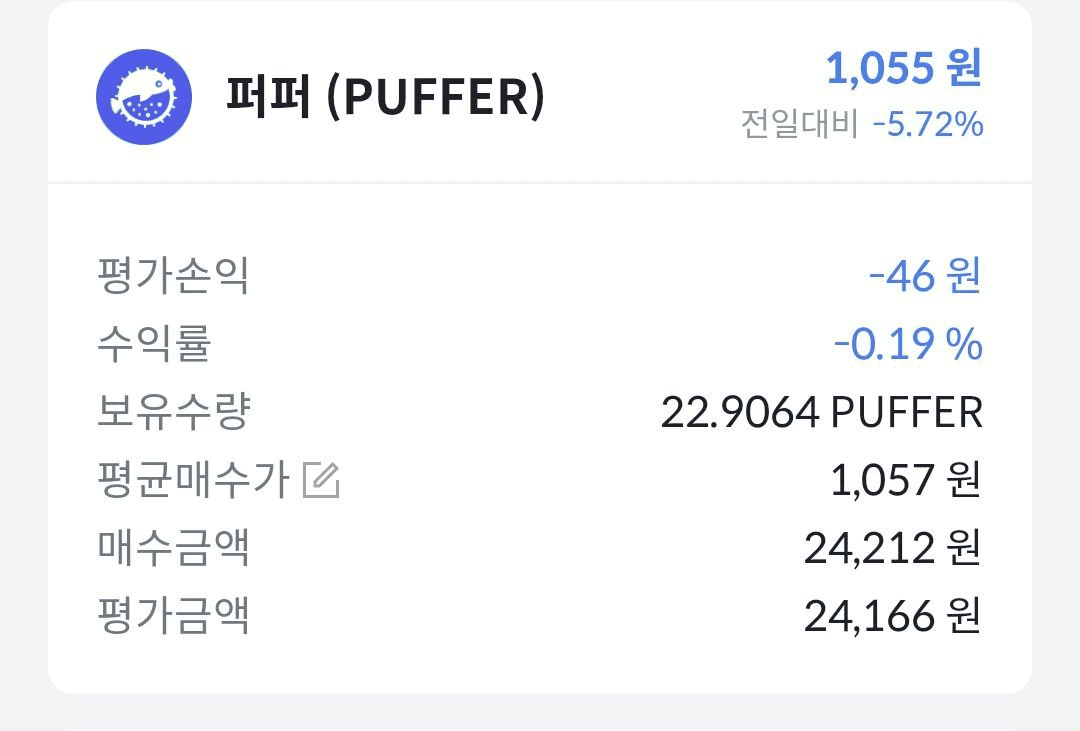Click the 전일대비 label text
The width and height of the screenshot is (1080, 731).
pos(800,125)
